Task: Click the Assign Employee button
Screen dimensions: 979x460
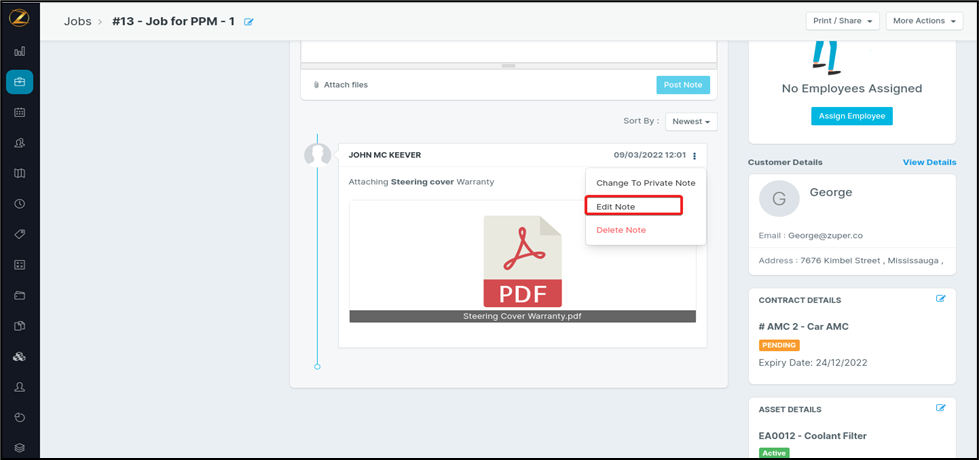Action: tap(852, 116)
